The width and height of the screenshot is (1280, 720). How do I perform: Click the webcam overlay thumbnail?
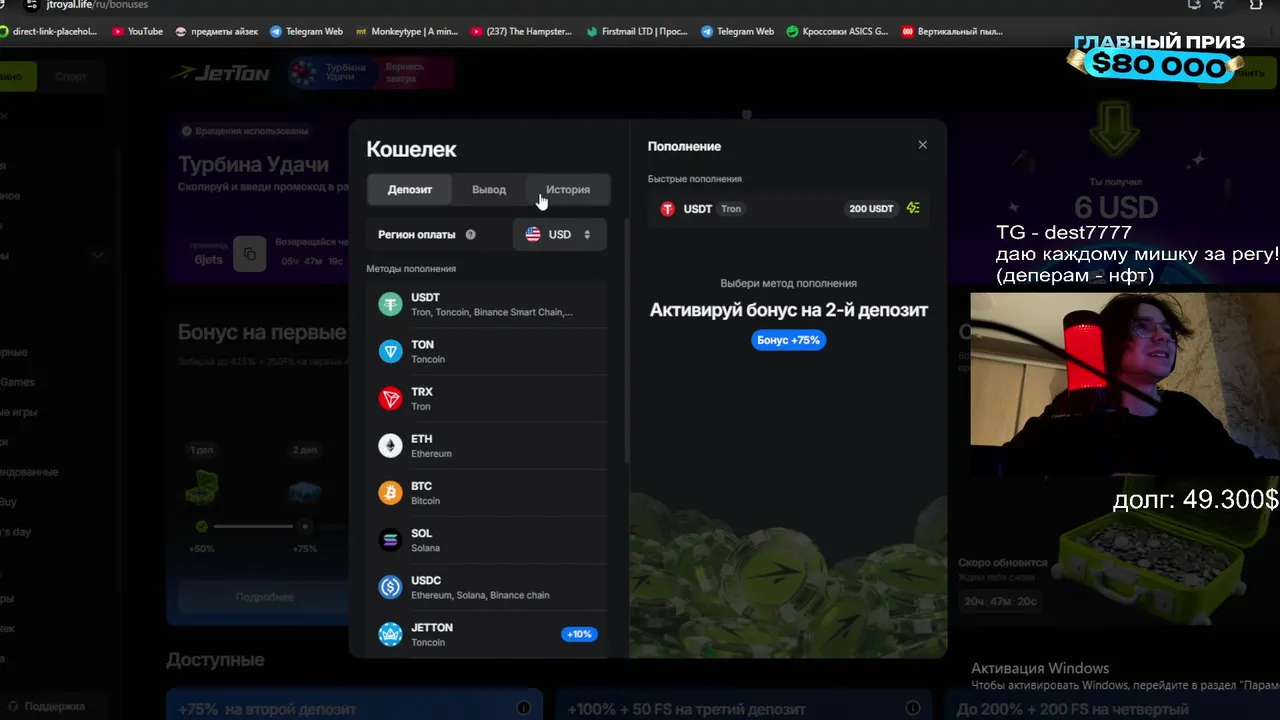click(1125, 383)
